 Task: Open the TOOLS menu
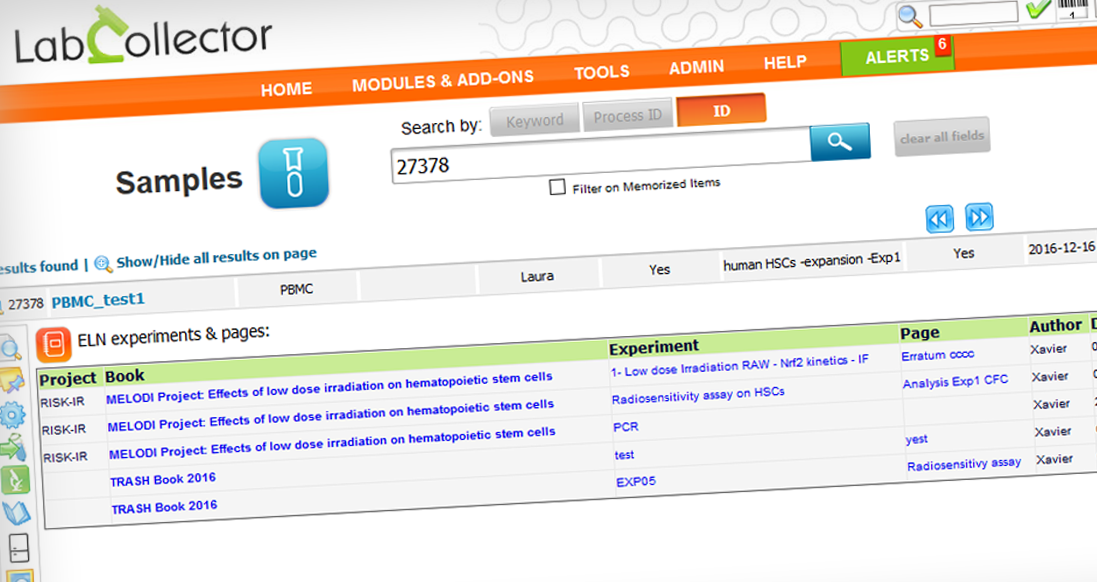(602, 72)
